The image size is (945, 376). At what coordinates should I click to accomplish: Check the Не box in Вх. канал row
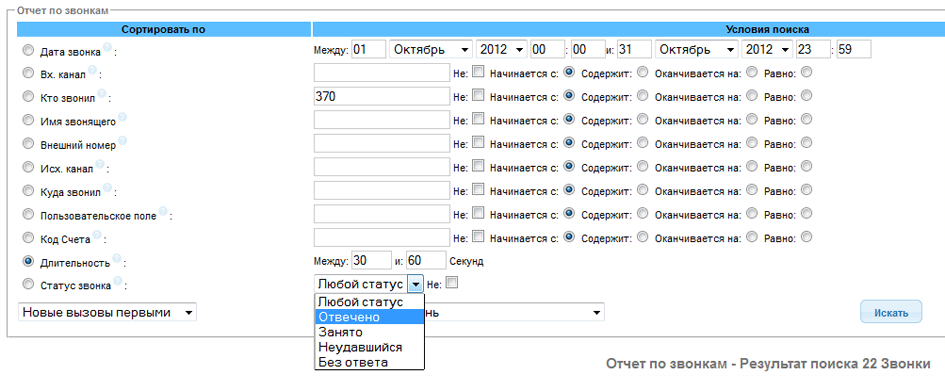[478, 72]
